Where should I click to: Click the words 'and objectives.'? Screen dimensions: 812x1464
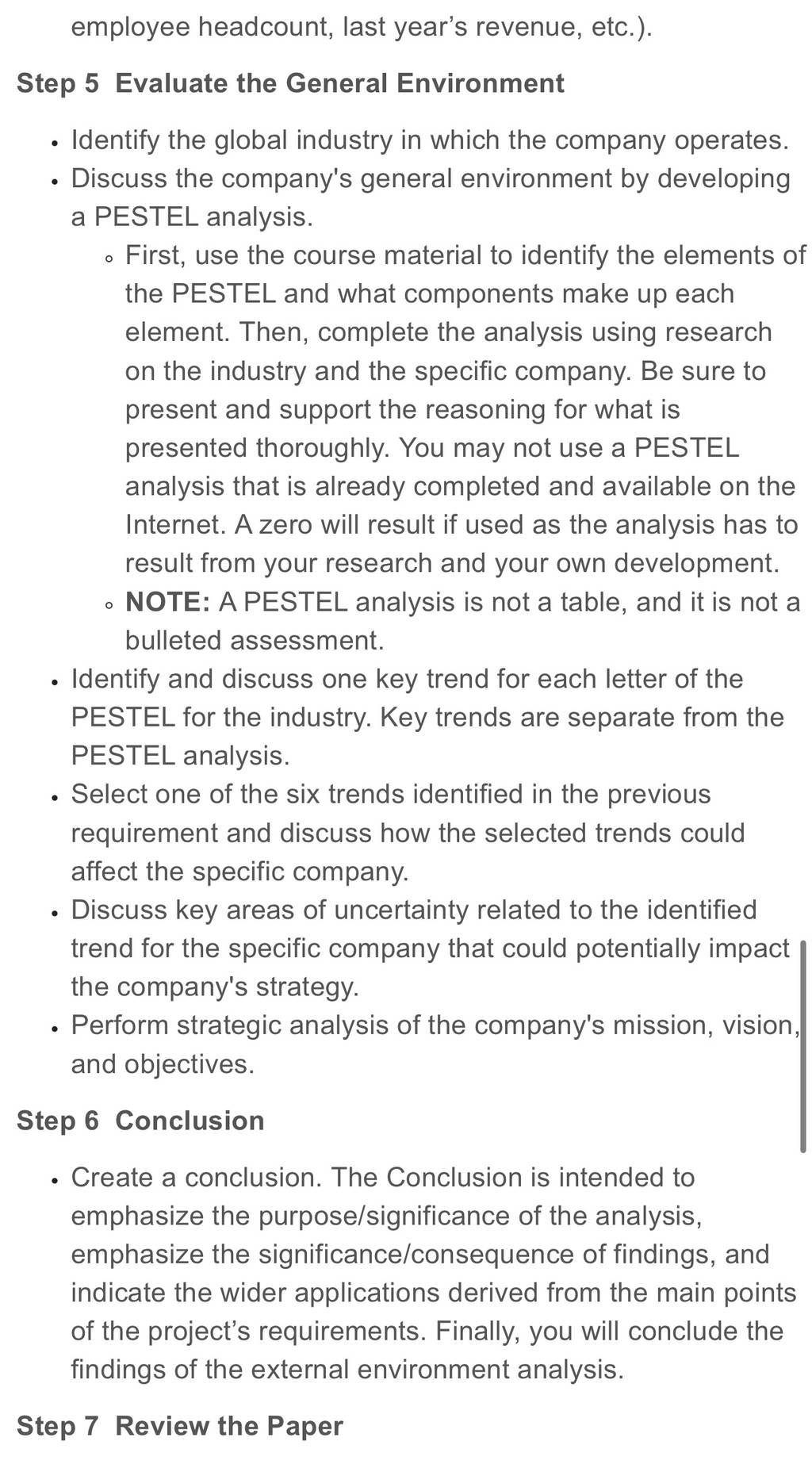[x=163, y=1064]
